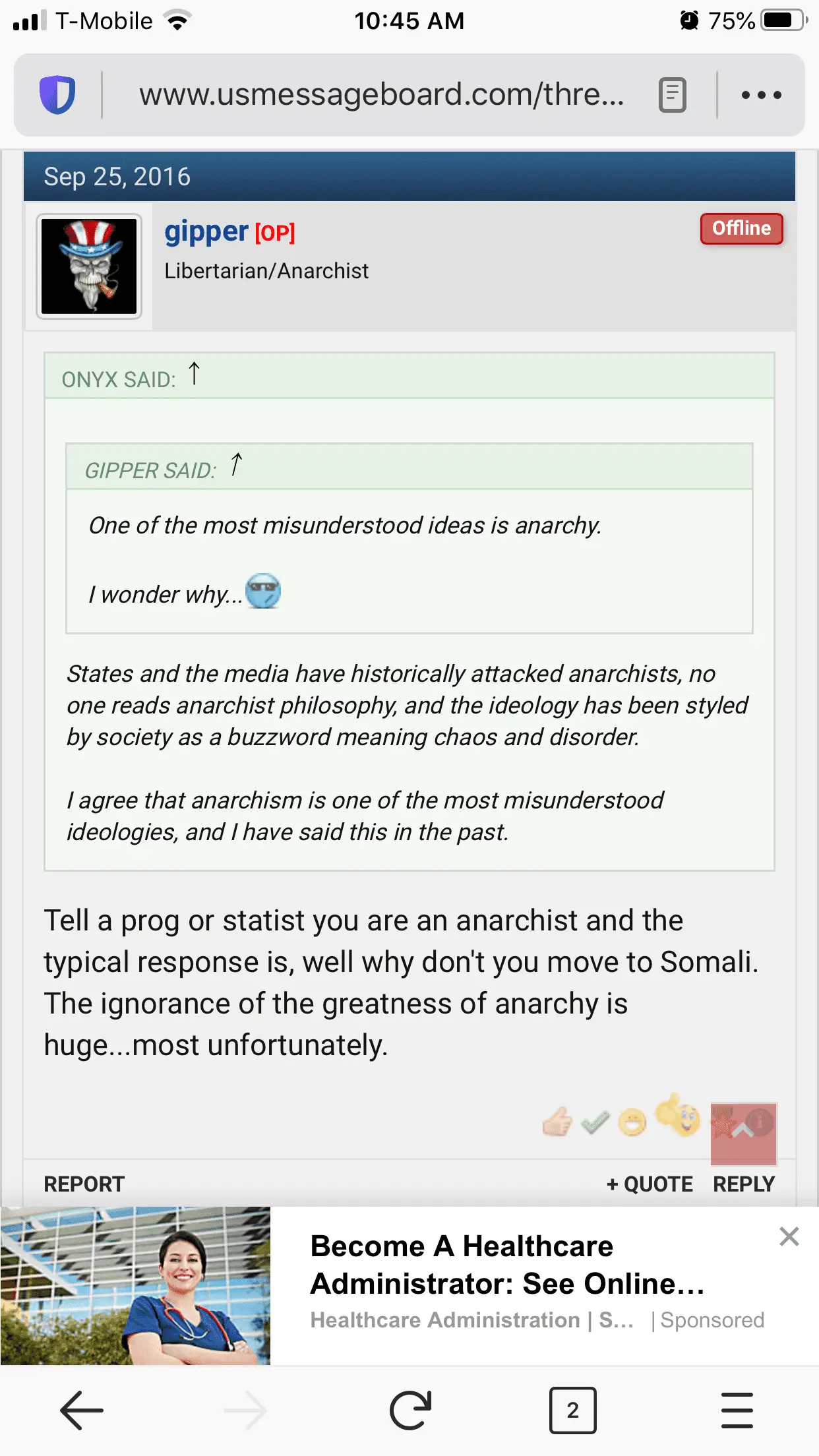Jump to Gipper's original quoted post arrow
819x1456 pixels.
[x=236, y=465]
